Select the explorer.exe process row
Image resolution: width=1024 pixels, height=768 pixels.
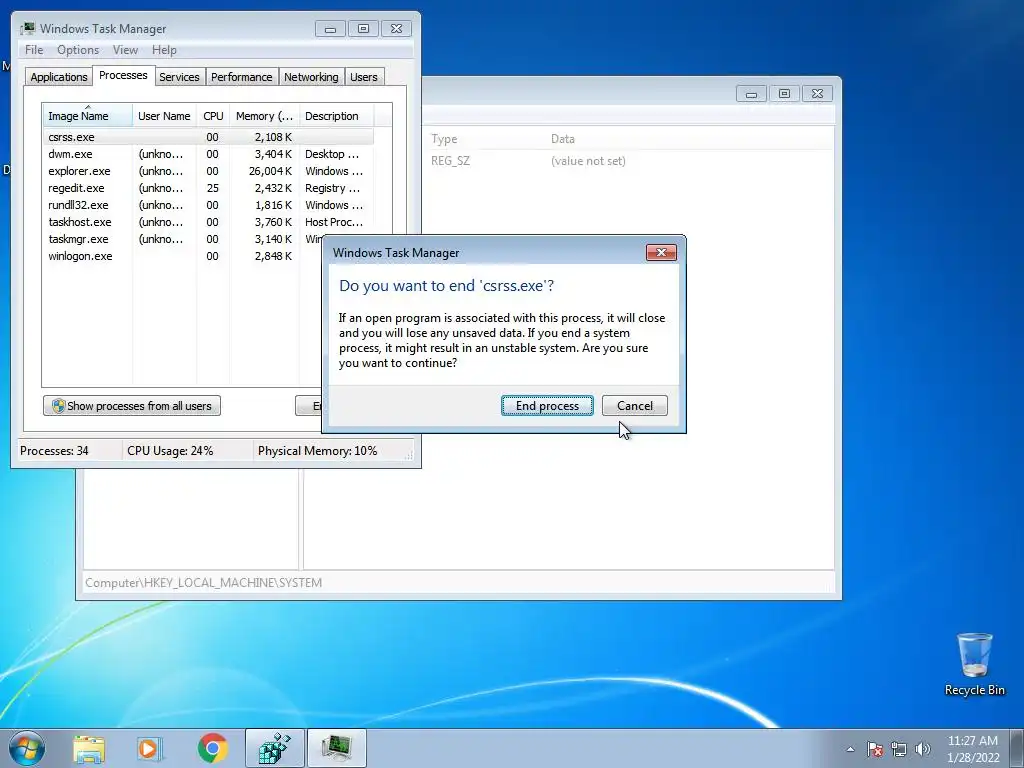pyautogui.click(x=208, y=171)
